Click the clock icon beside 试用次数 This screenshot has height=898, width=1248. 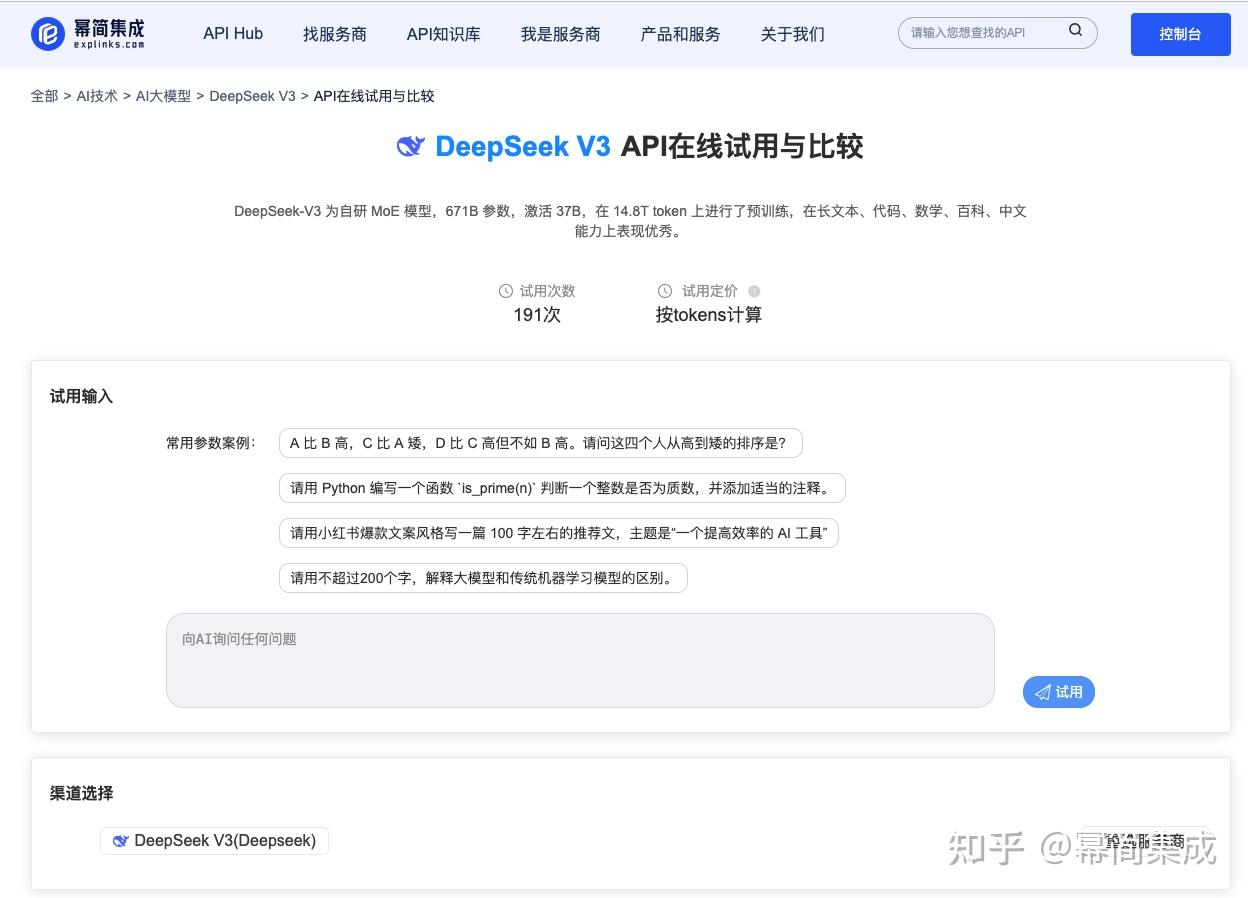point(506,290)
